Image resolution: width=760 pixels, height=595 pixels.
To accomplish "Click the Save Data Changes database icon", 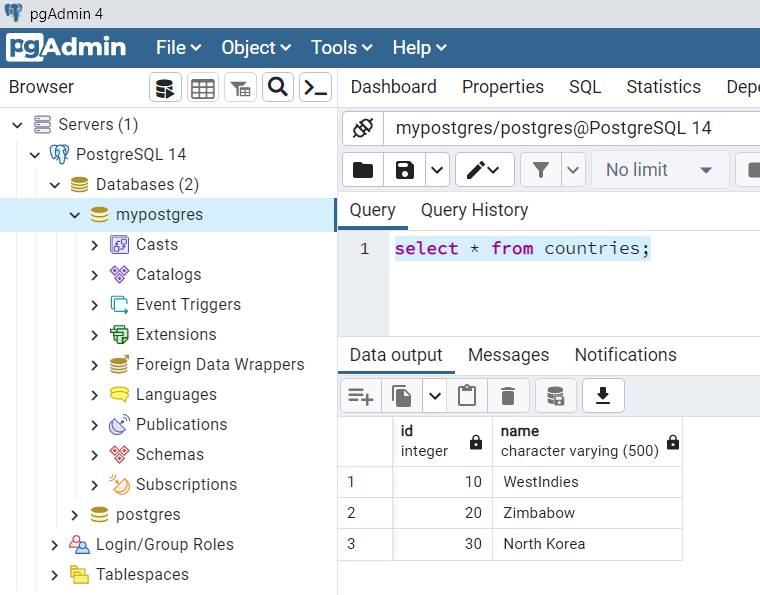I will [555, 396].
